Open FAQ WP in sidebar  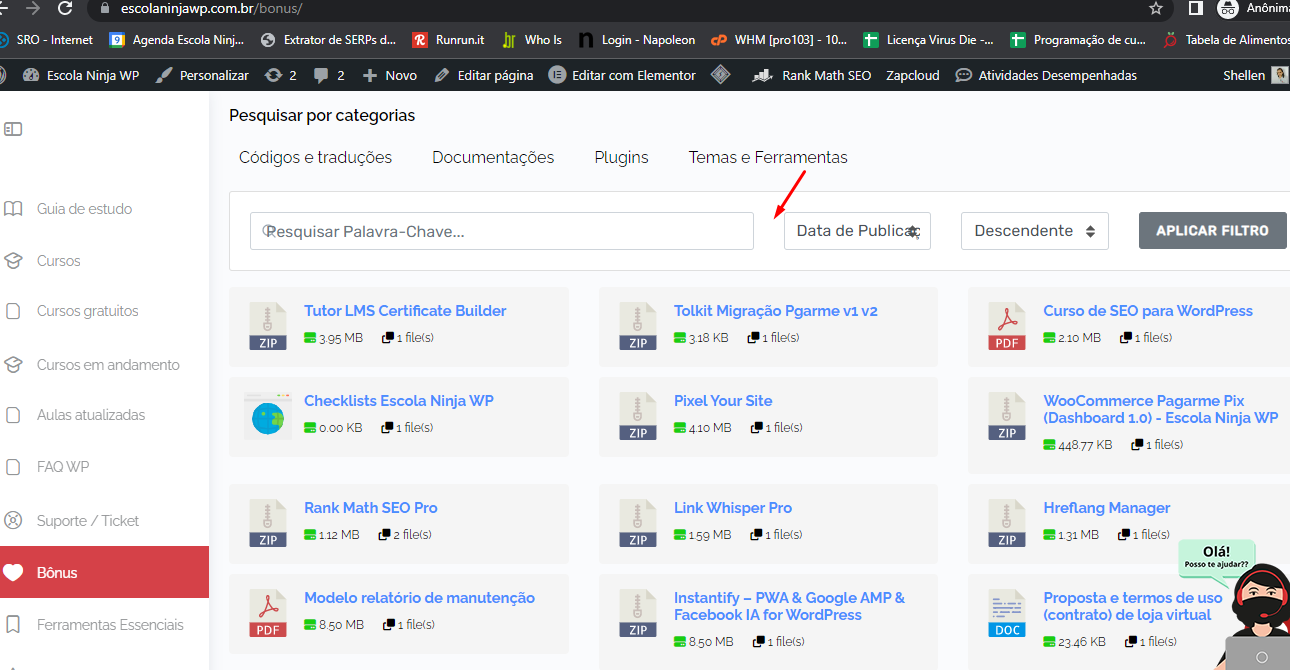(63, 467)
